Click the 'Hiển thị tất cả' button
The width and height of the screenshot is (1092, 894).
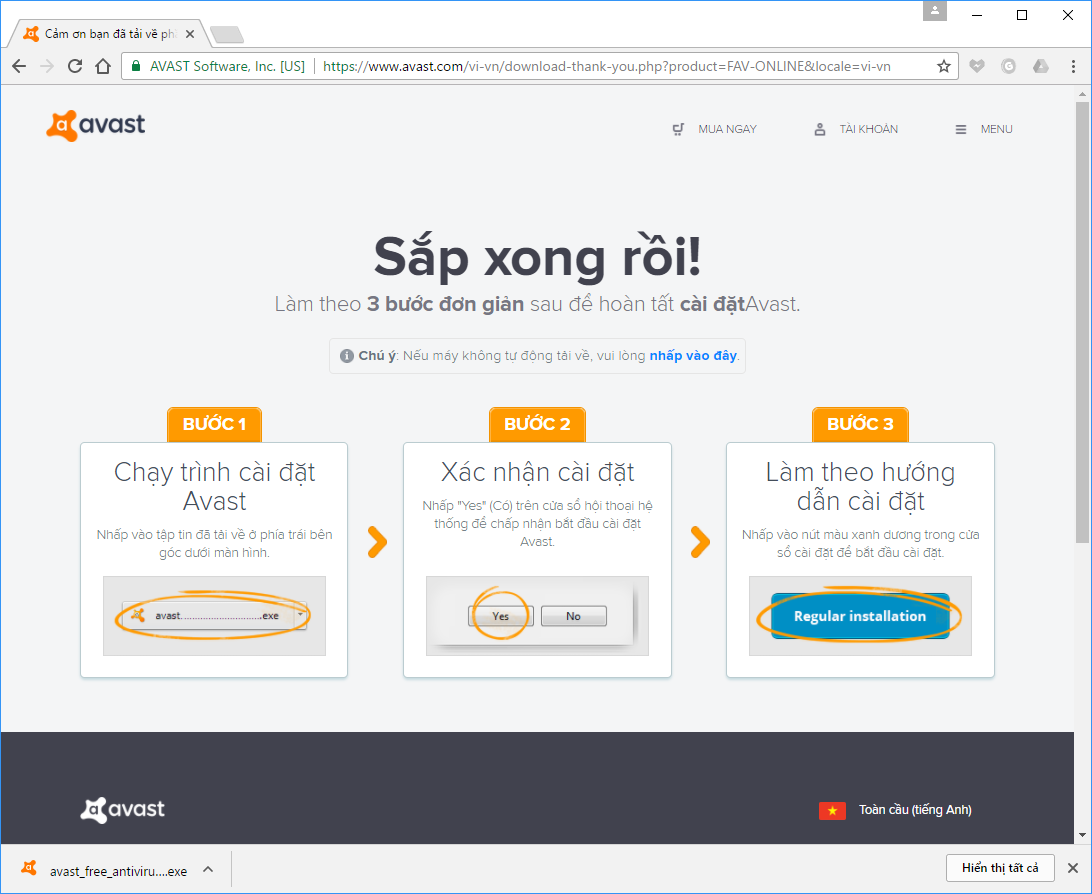pyautogui.click(x=1000, y=868)
